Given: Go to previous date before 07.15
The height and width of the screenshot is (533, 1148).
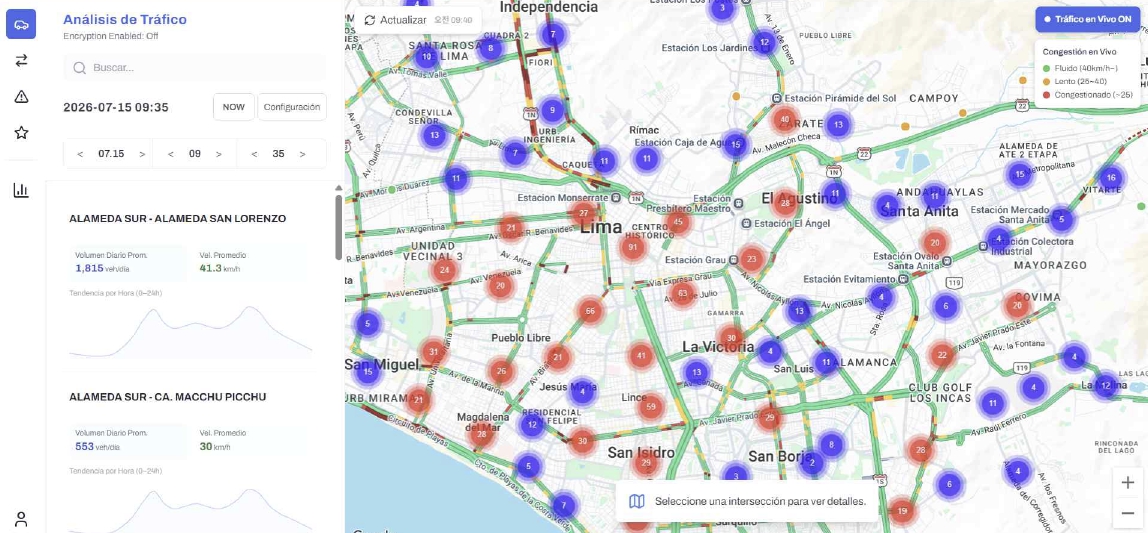Looking at the screenshot, I should [x=81, y=154].
